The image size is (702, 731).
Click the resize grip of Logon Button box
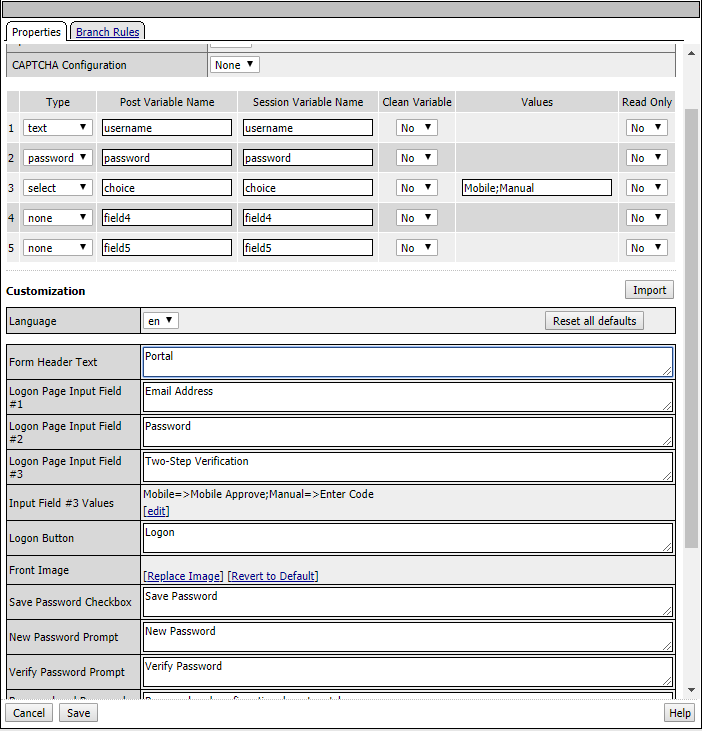(x=667, y=547)
